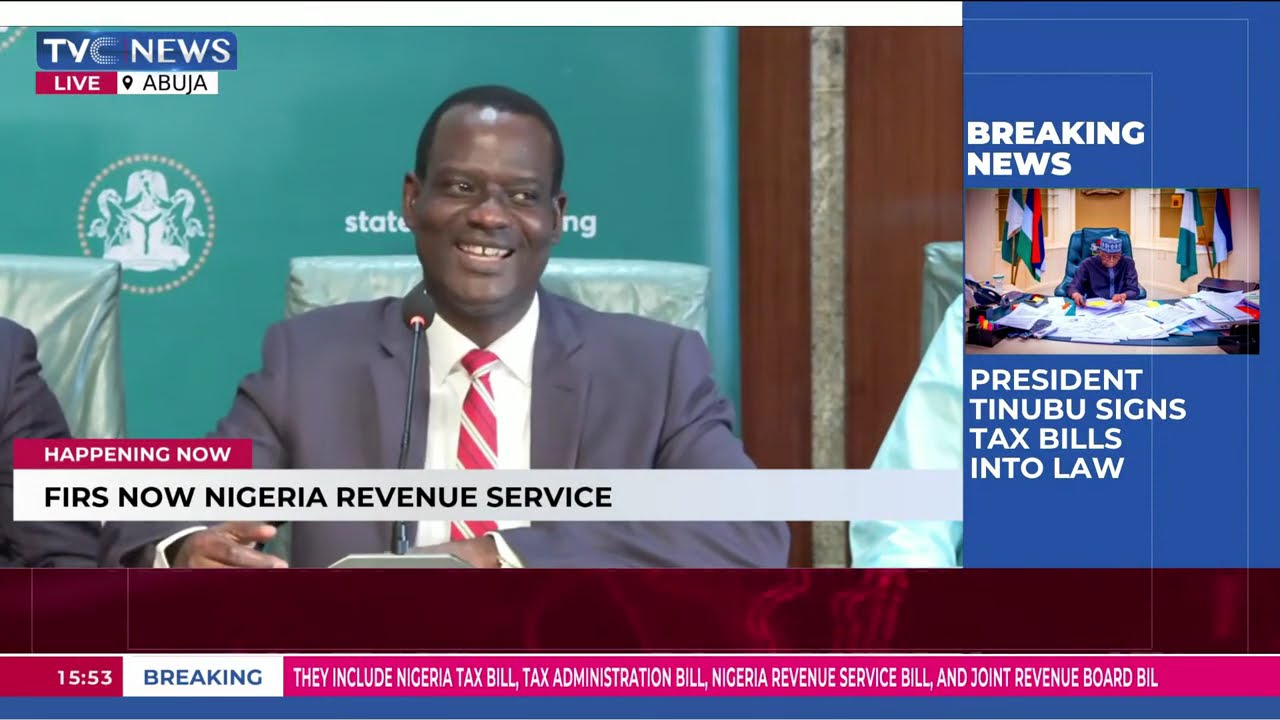
Task: Click the HAPPENING NOW banner tag
Action: coord(133,454)
